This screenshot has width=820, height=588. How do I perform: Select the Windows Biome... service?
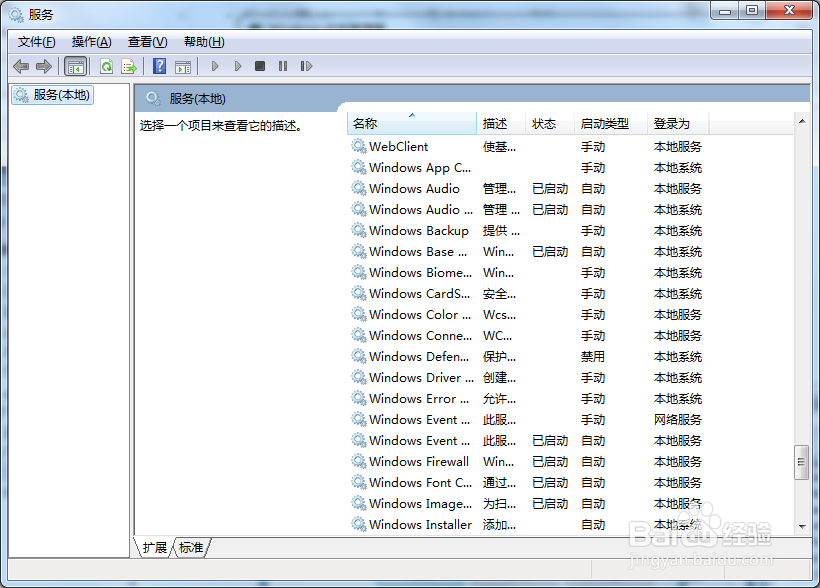point(570,273)
